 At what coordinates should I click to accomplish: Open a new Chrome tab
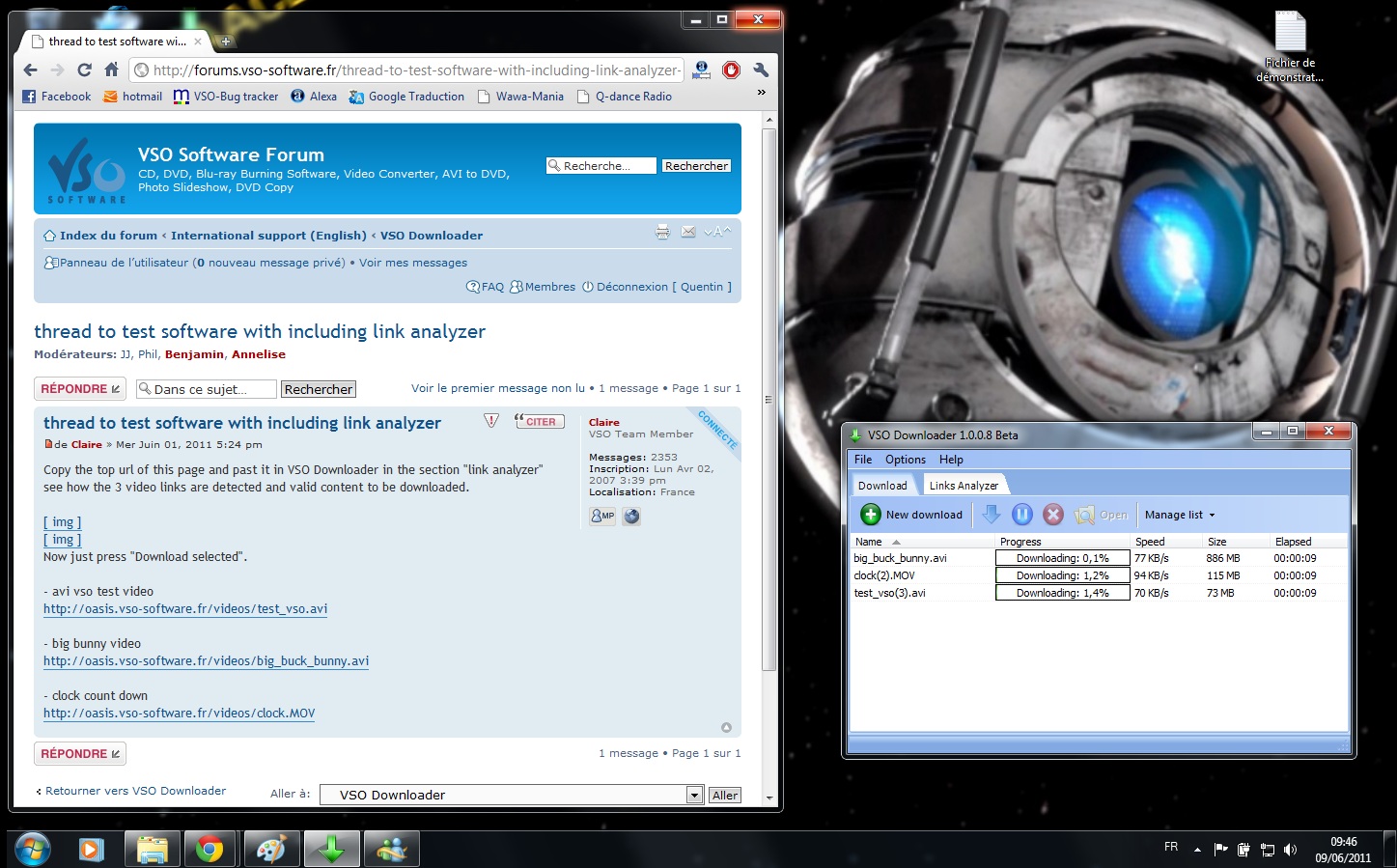click(225, 42)
